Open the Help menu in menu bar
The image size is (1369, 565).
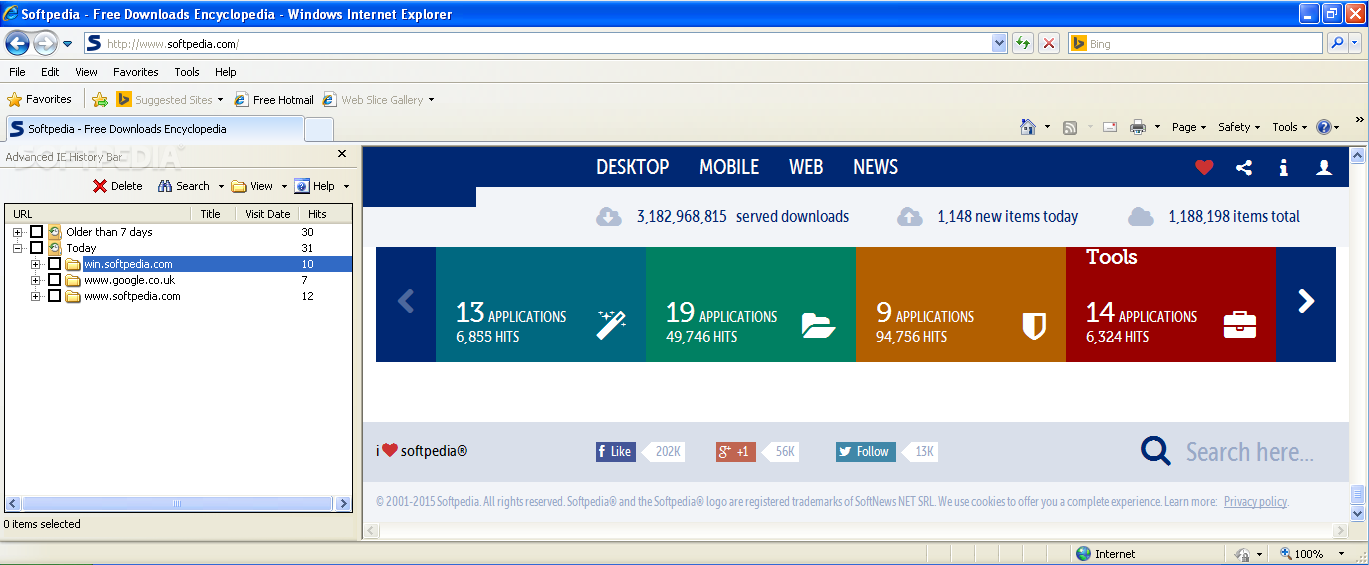(226, 72)
